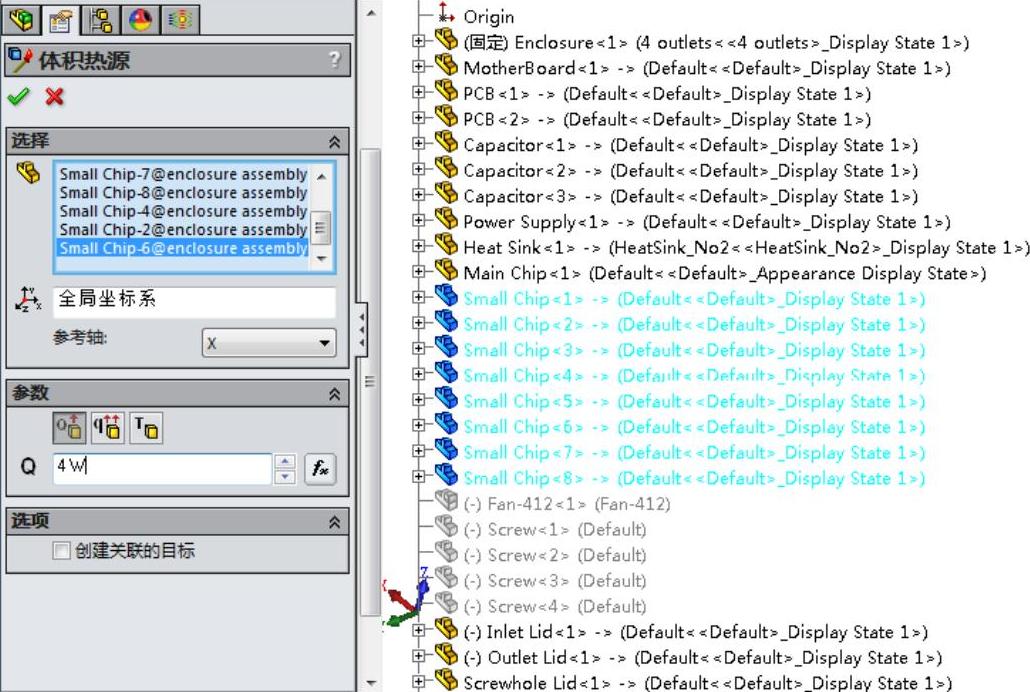Cancel heat source with red X
The image size is (1030, 692).
click(54, 97)
